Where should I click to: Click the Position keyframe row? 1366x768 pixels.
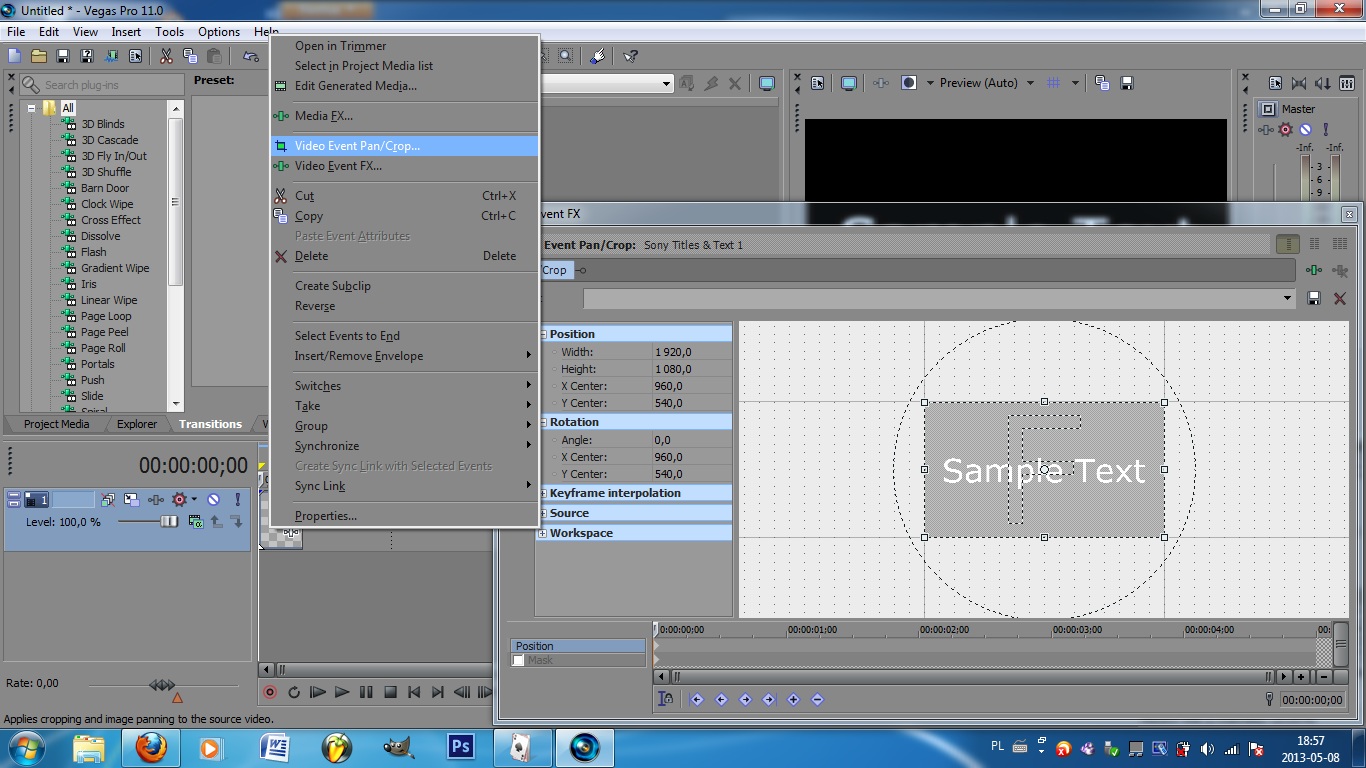click(578, 646)
